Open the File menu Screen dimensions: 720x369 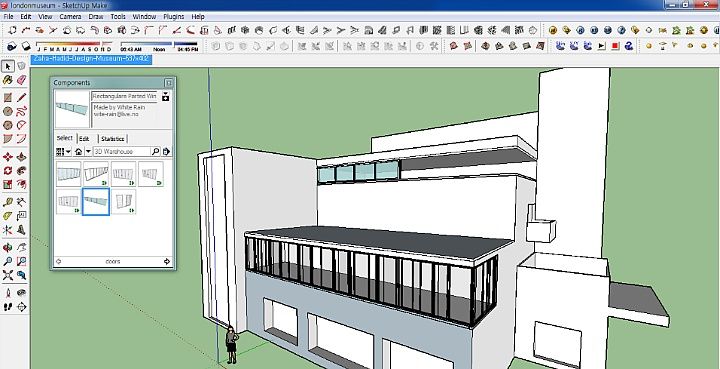[x=8, y=17]
